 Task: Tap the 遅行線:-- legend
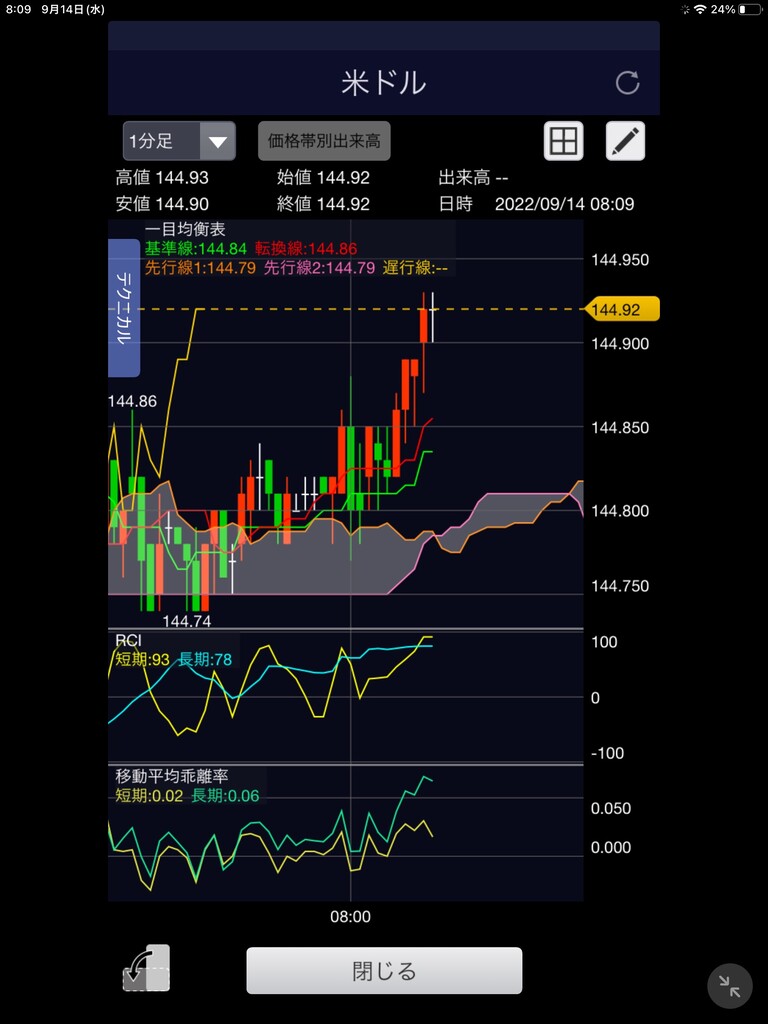tap(415, 268)
